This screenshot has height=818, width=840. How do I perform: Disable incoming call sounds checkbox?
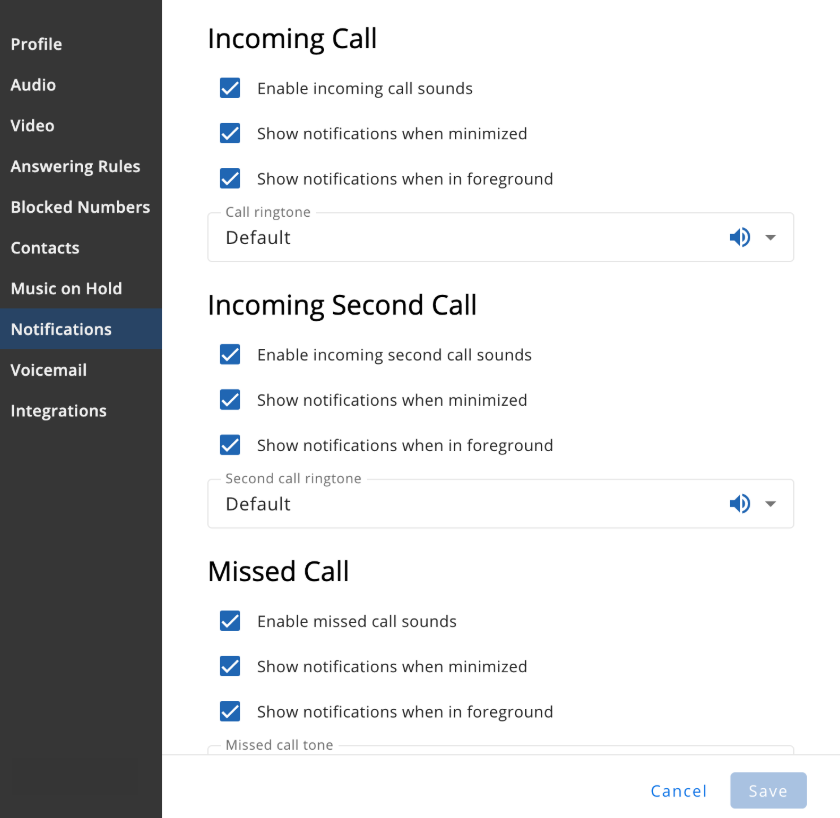point(230,88)
